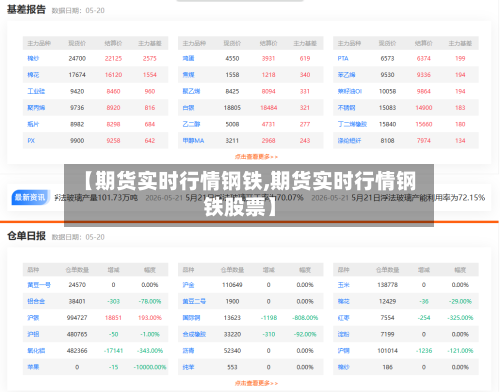Select the 苹果 percentage -10000.00%

point(150,367)
